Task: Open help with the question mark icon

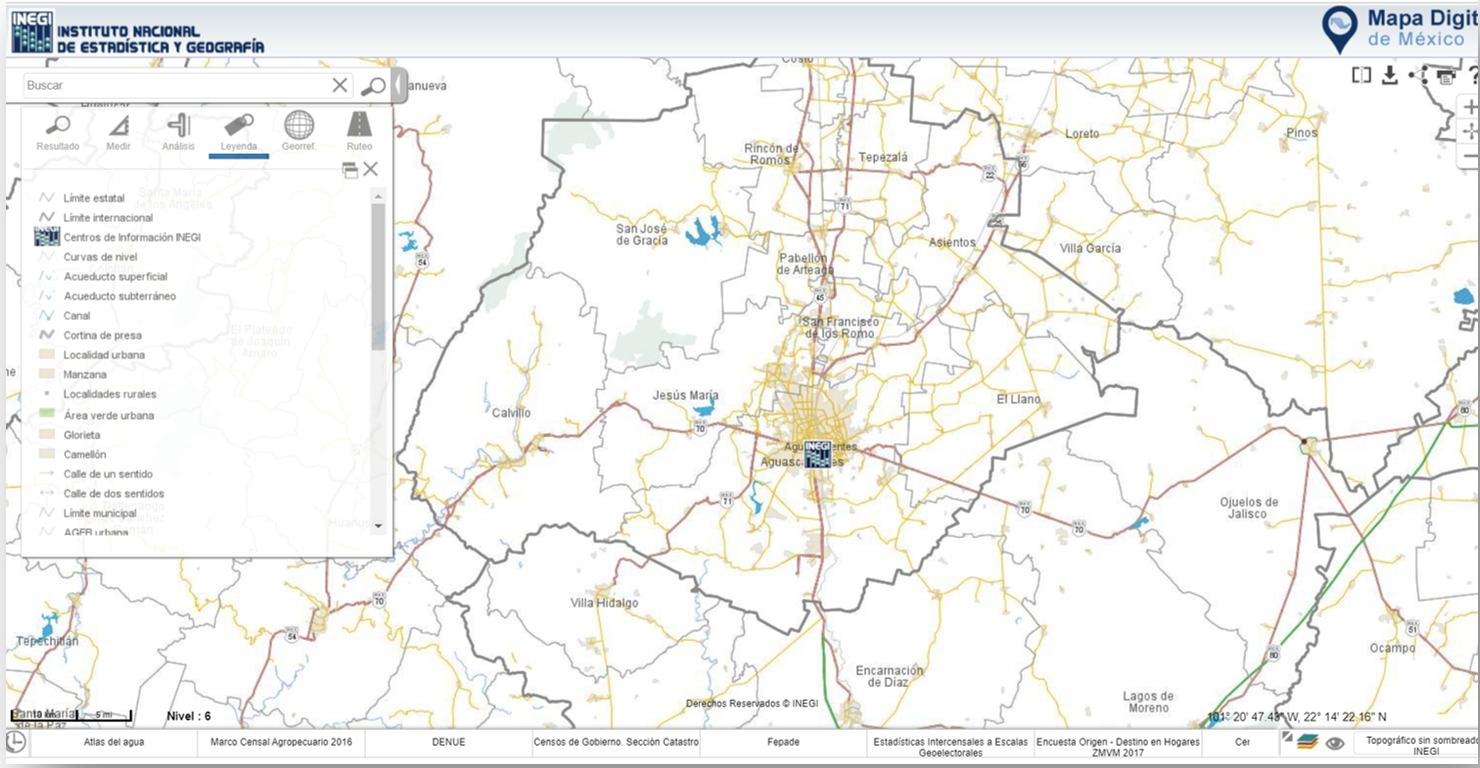Action: pyautogui.click(x=1473, y=75)
